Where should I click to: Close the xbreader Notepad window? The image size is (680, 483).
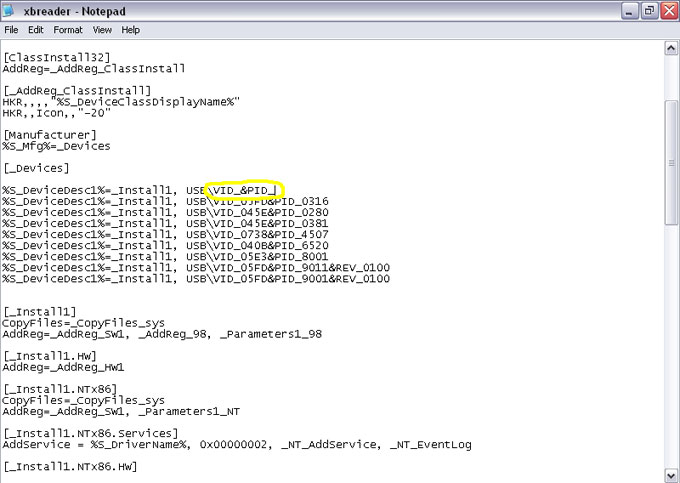tap(667, 11)
